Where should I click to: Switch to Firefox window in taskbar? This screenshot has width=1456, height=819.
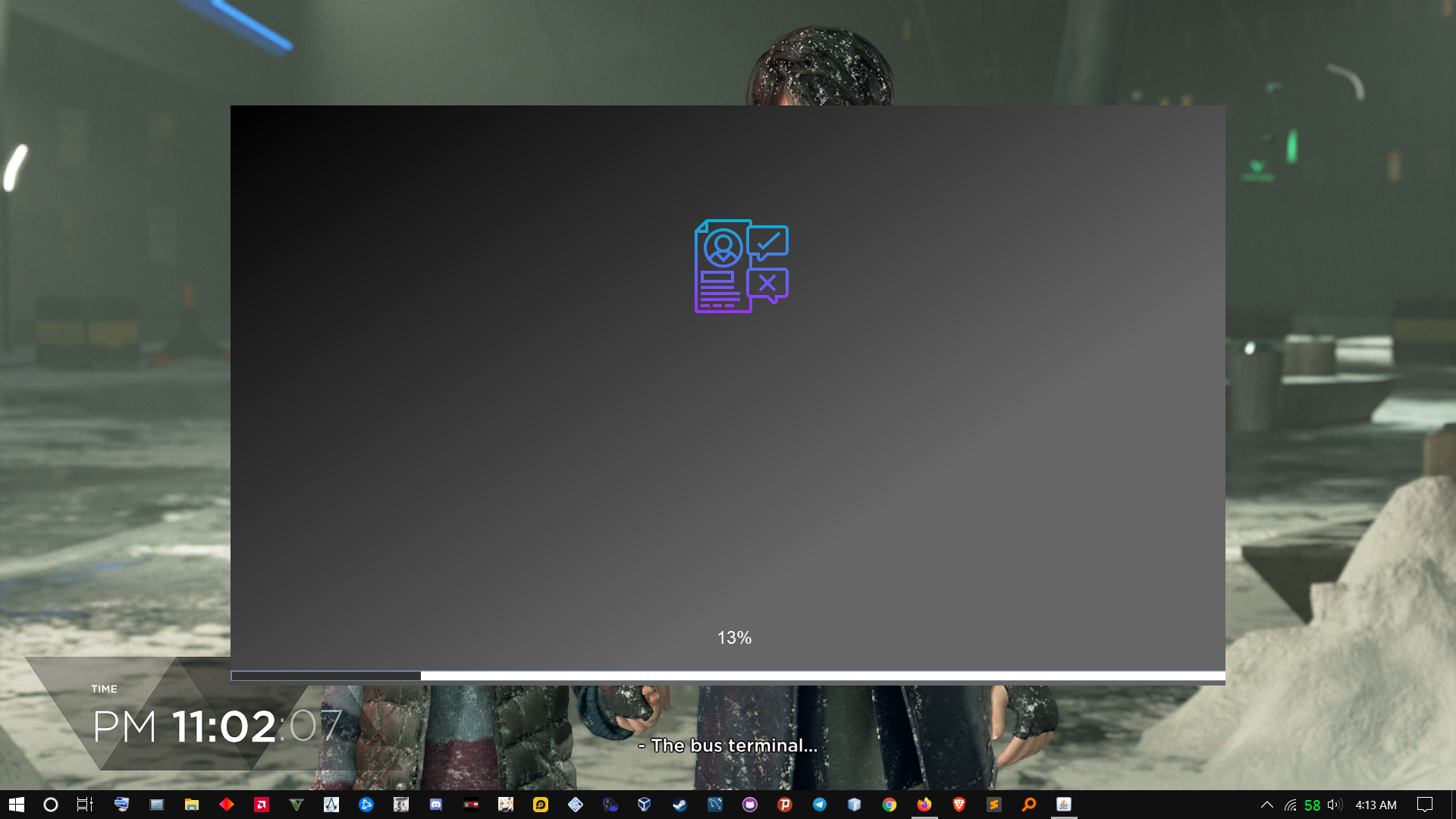[x=924, y=805]
